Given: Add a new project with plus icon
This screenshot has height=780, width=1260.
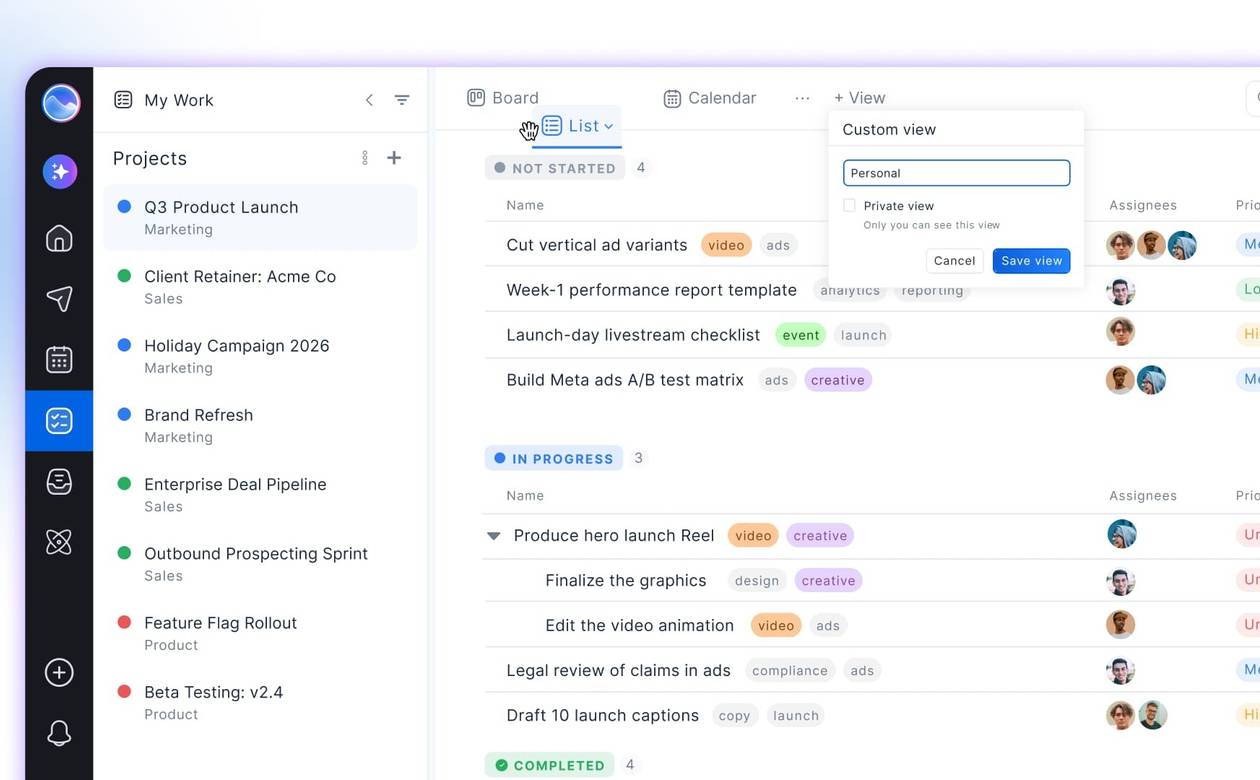Looking at the screenshot, I should (394, 158).
